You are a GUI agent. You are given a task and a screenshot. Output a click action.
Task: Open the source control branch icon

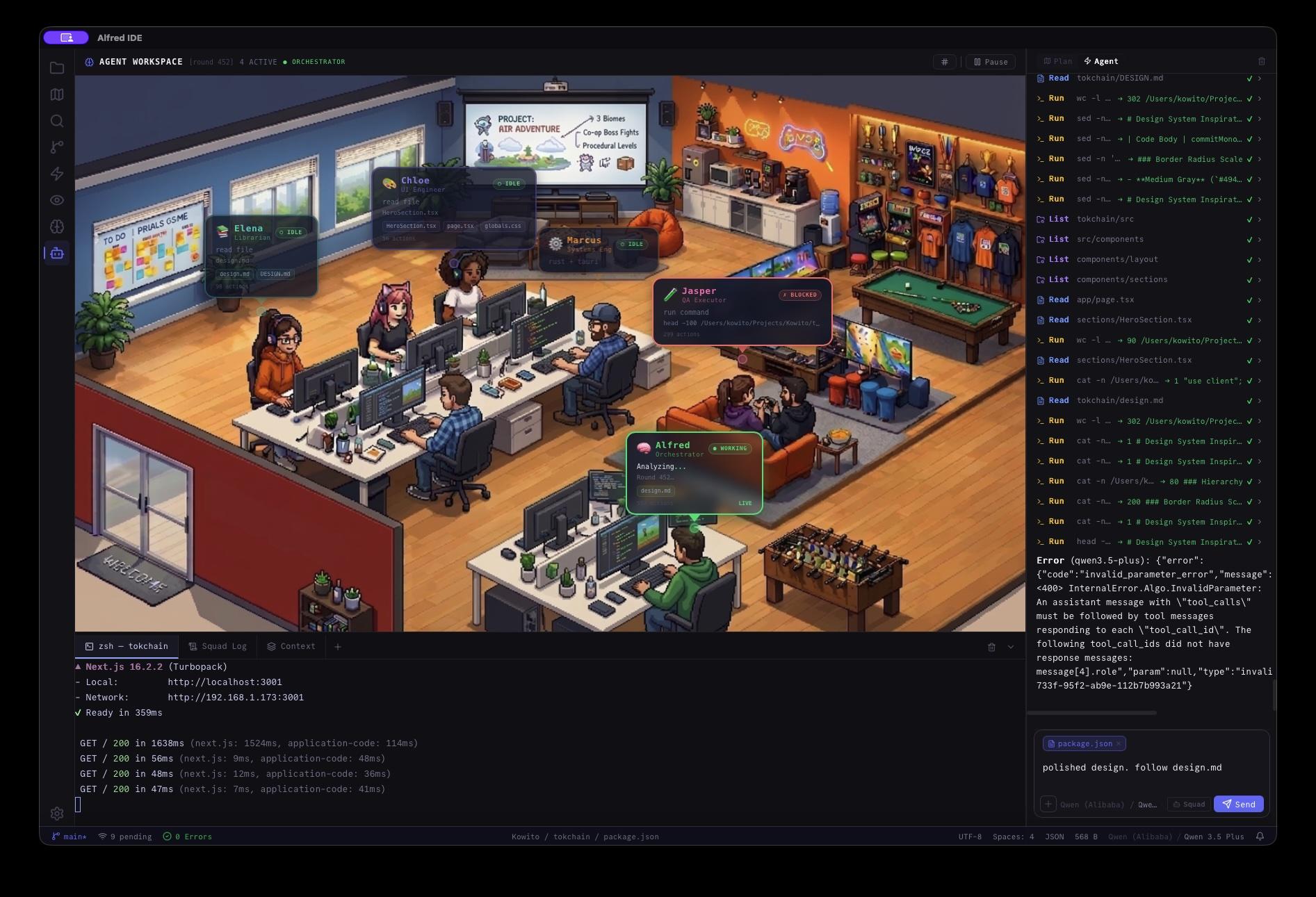[57, 147]
